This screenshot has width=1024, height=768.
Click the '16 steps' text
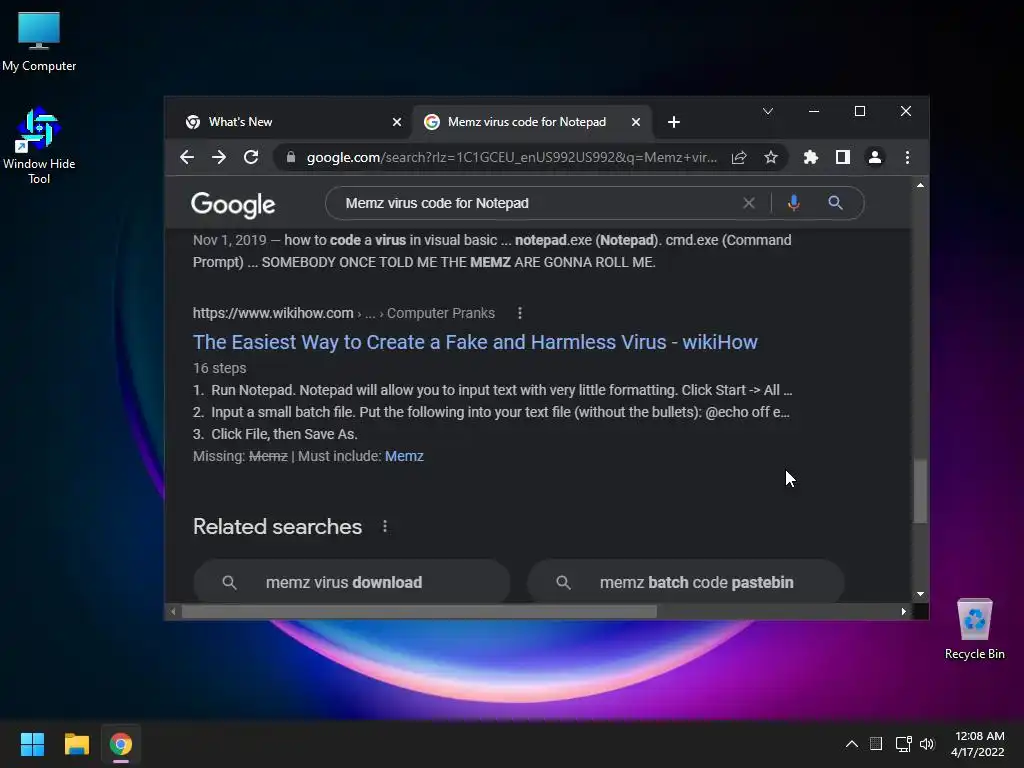219,368
